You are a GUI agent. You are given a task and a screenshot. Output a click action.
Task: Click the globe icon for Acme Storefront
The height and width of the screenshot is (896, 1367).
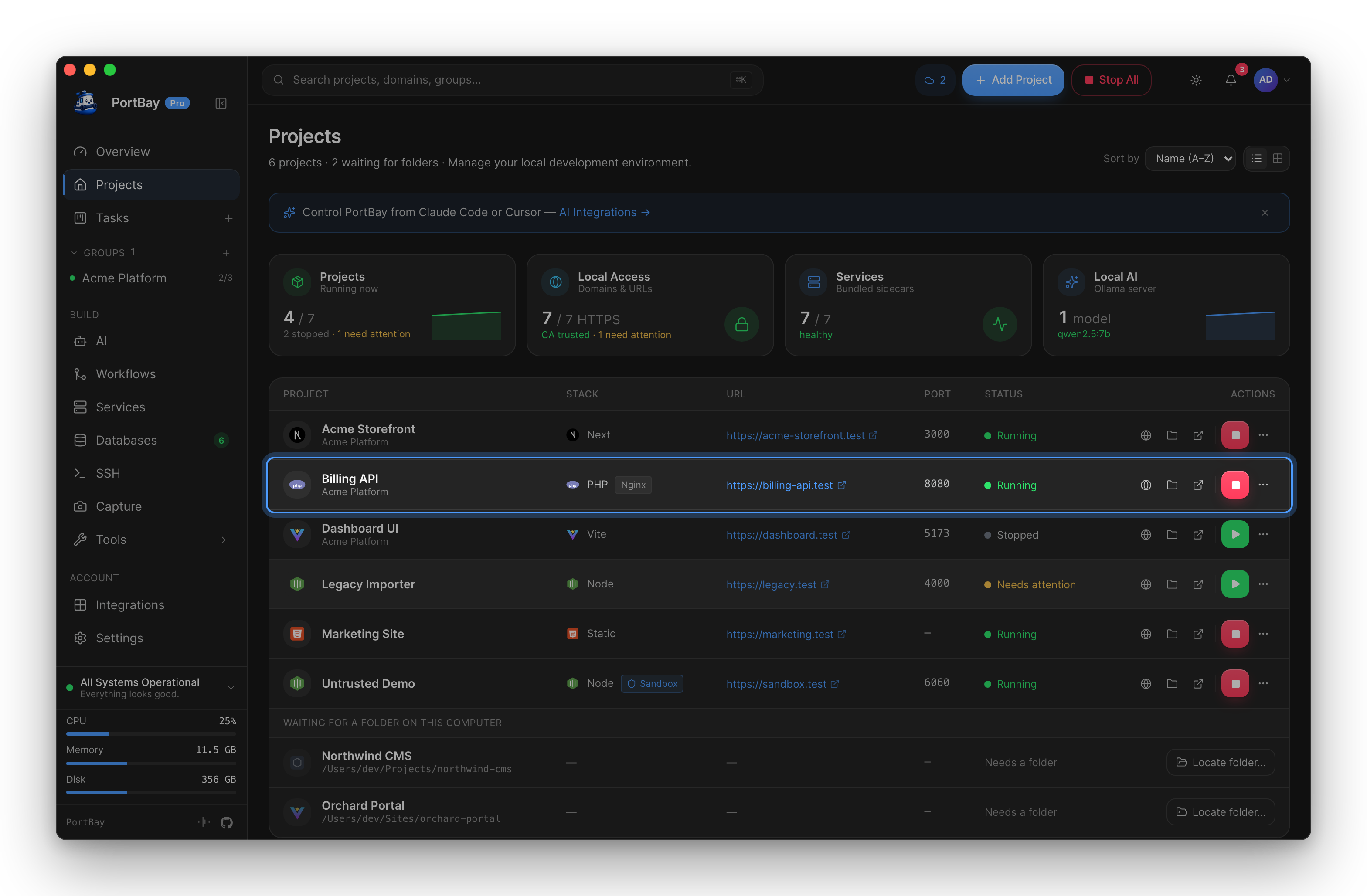pyautogui.click(x=1146, y=435)
